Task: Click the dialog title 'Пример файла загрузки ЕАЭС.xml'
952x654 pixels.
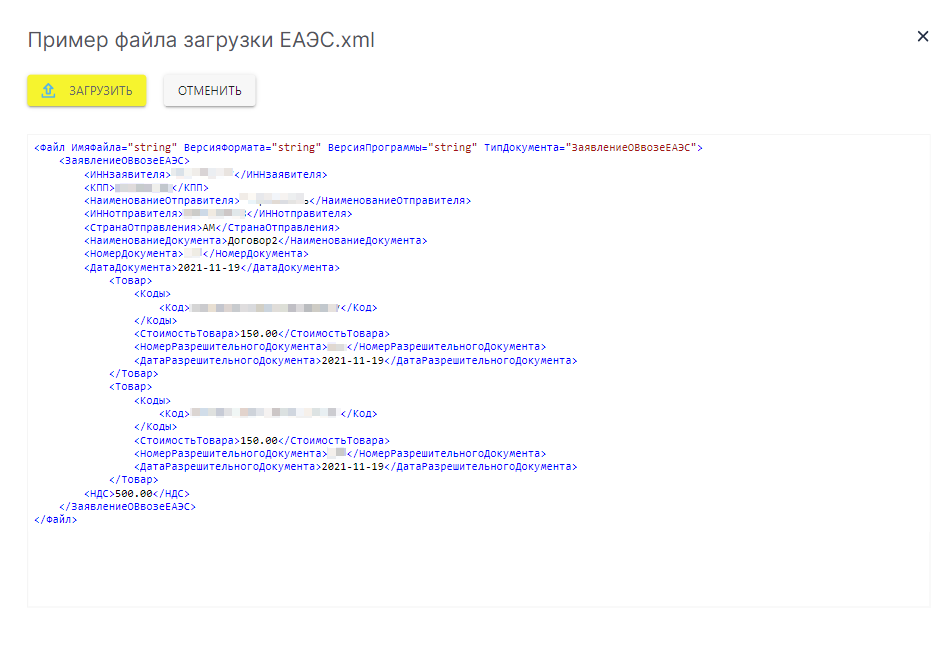Action: click(x=201, y=40)
